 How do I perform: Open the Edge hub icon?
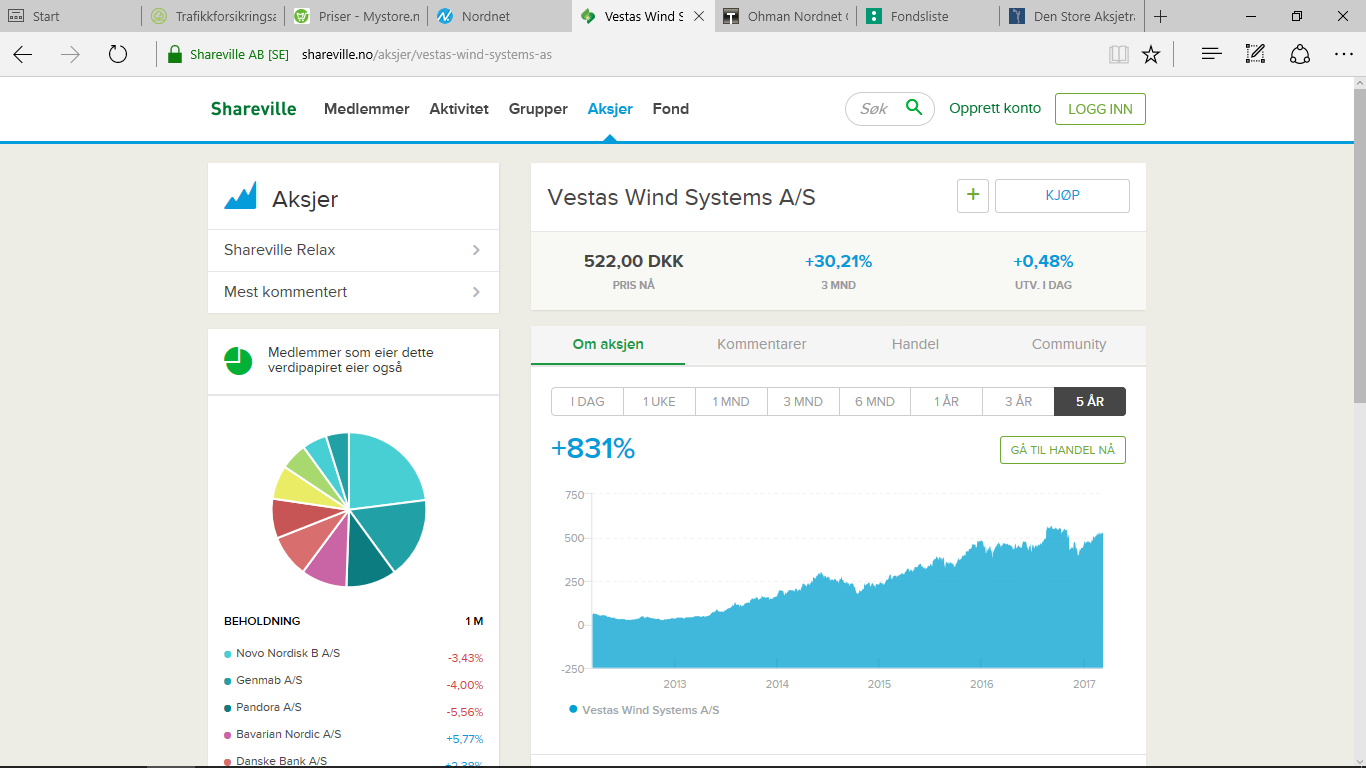click(1212, 54)
